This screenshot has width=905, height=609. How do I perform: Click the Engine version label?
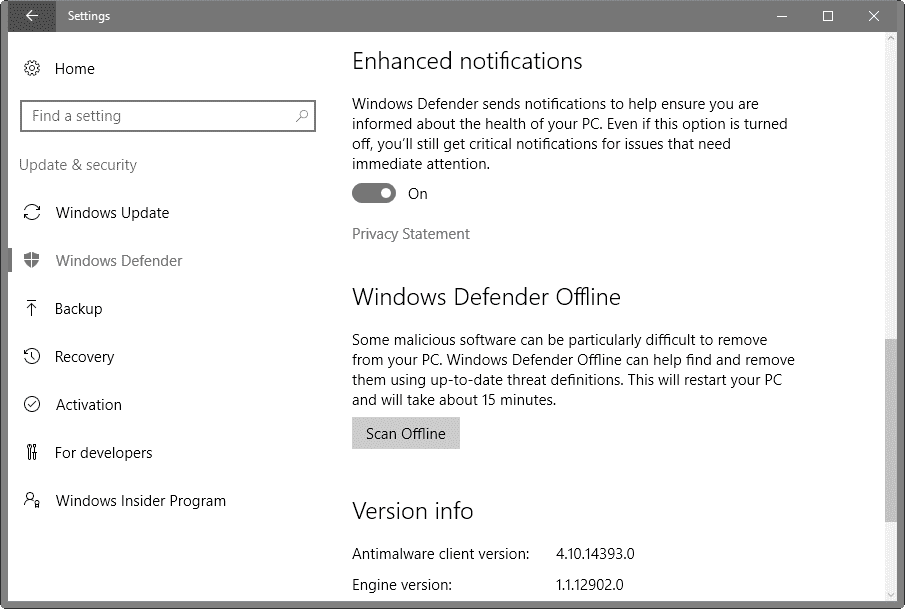click(x=402, y=585)
